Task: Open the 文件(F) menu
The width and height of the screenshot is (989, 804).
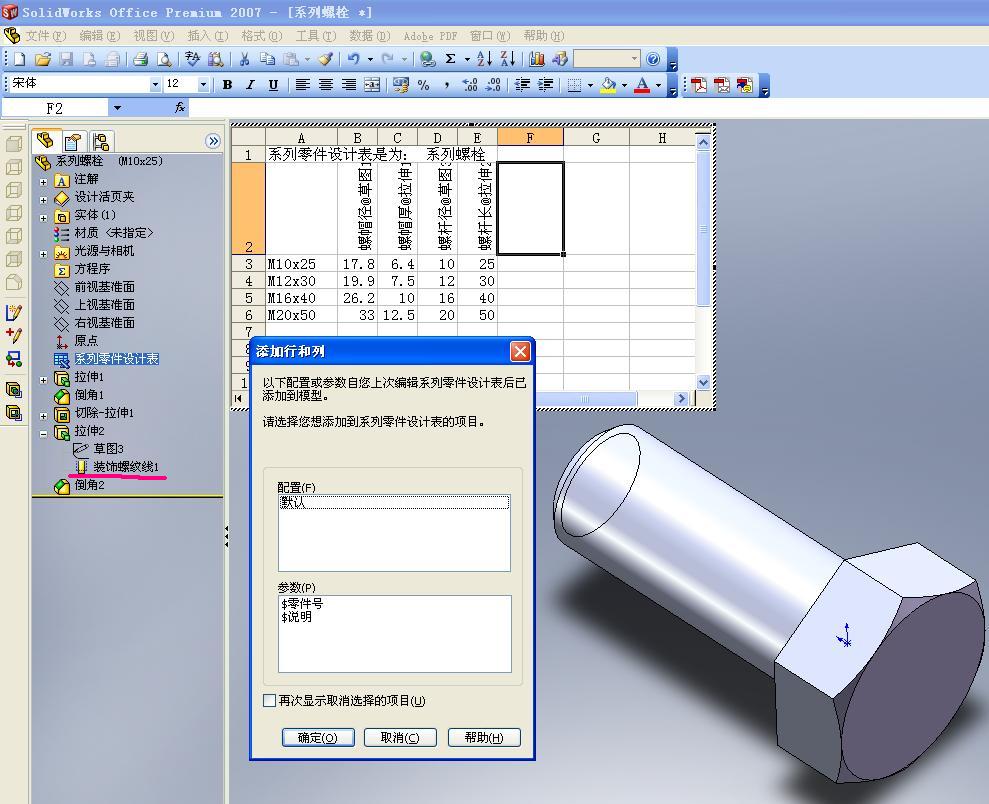Action: (x=45, y=36)
